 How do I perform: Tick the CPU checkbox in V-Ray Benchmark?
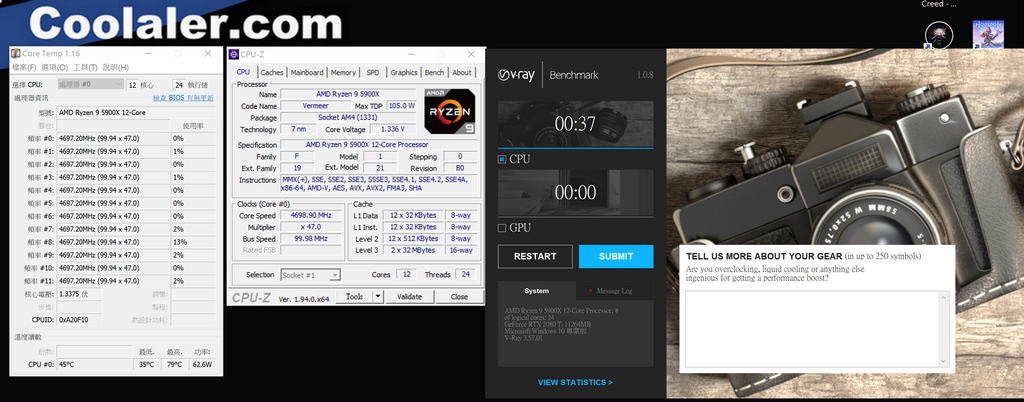point(502,159)
